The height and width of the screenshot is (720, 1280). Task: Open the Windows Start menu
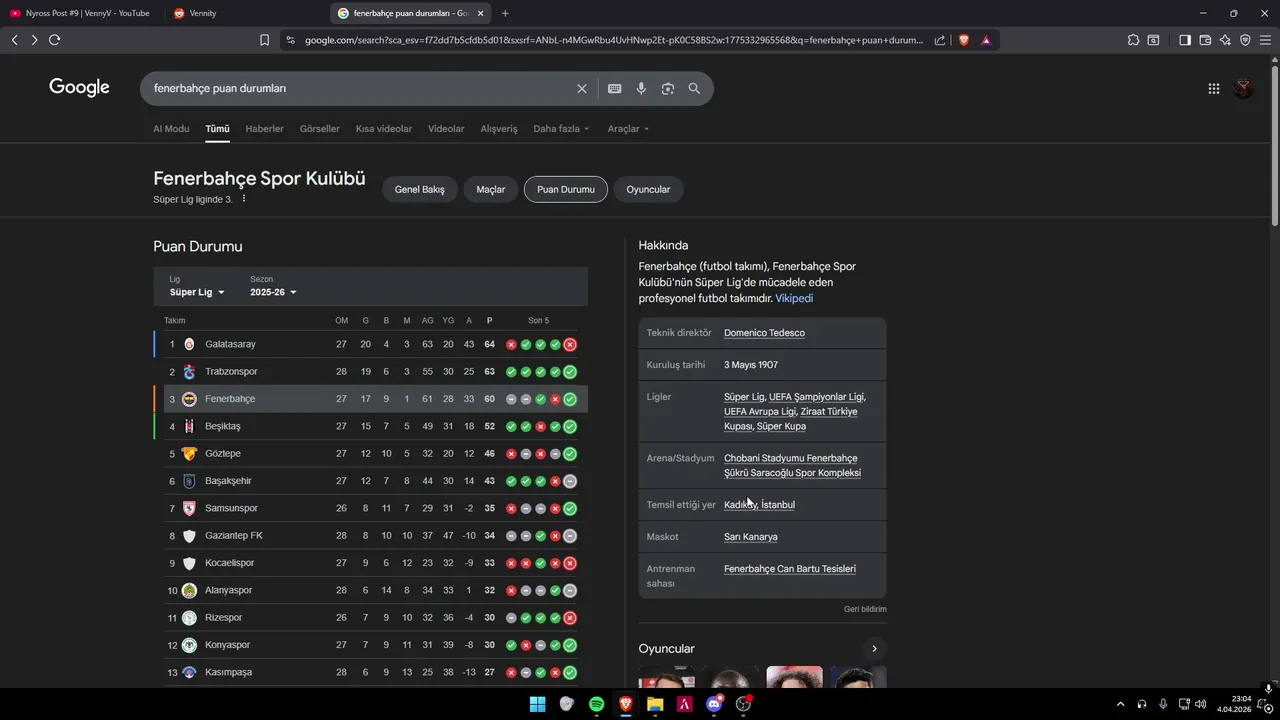pos(537,704)
